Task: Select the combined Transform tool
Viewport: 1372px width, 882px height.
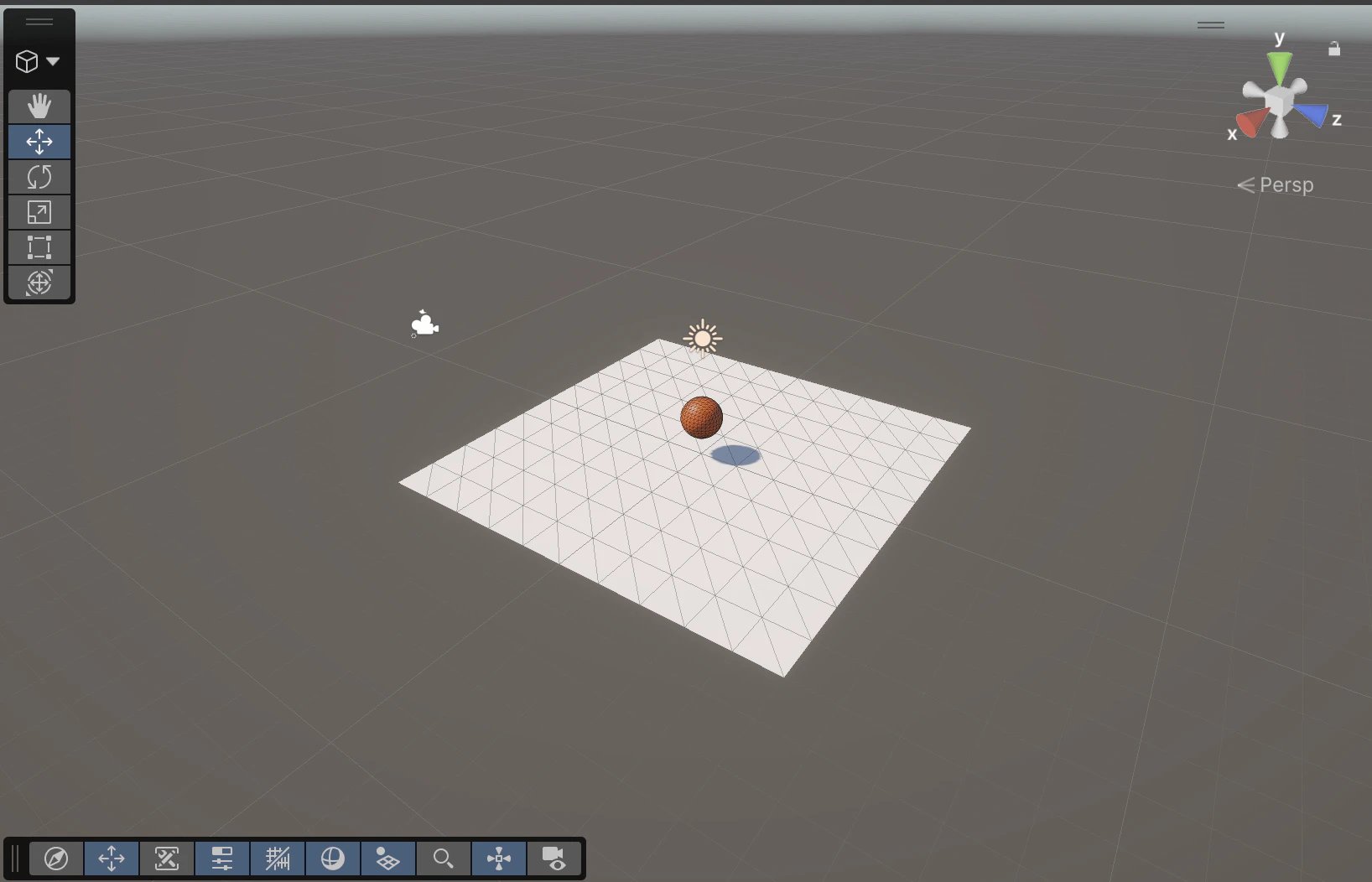Action: 39,283
